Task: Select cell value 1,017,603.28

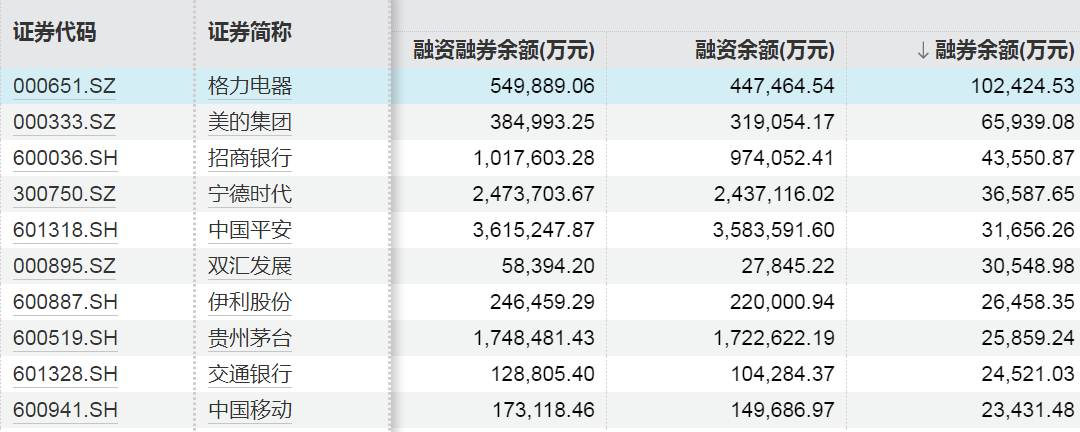Action: tap(534, 158)
